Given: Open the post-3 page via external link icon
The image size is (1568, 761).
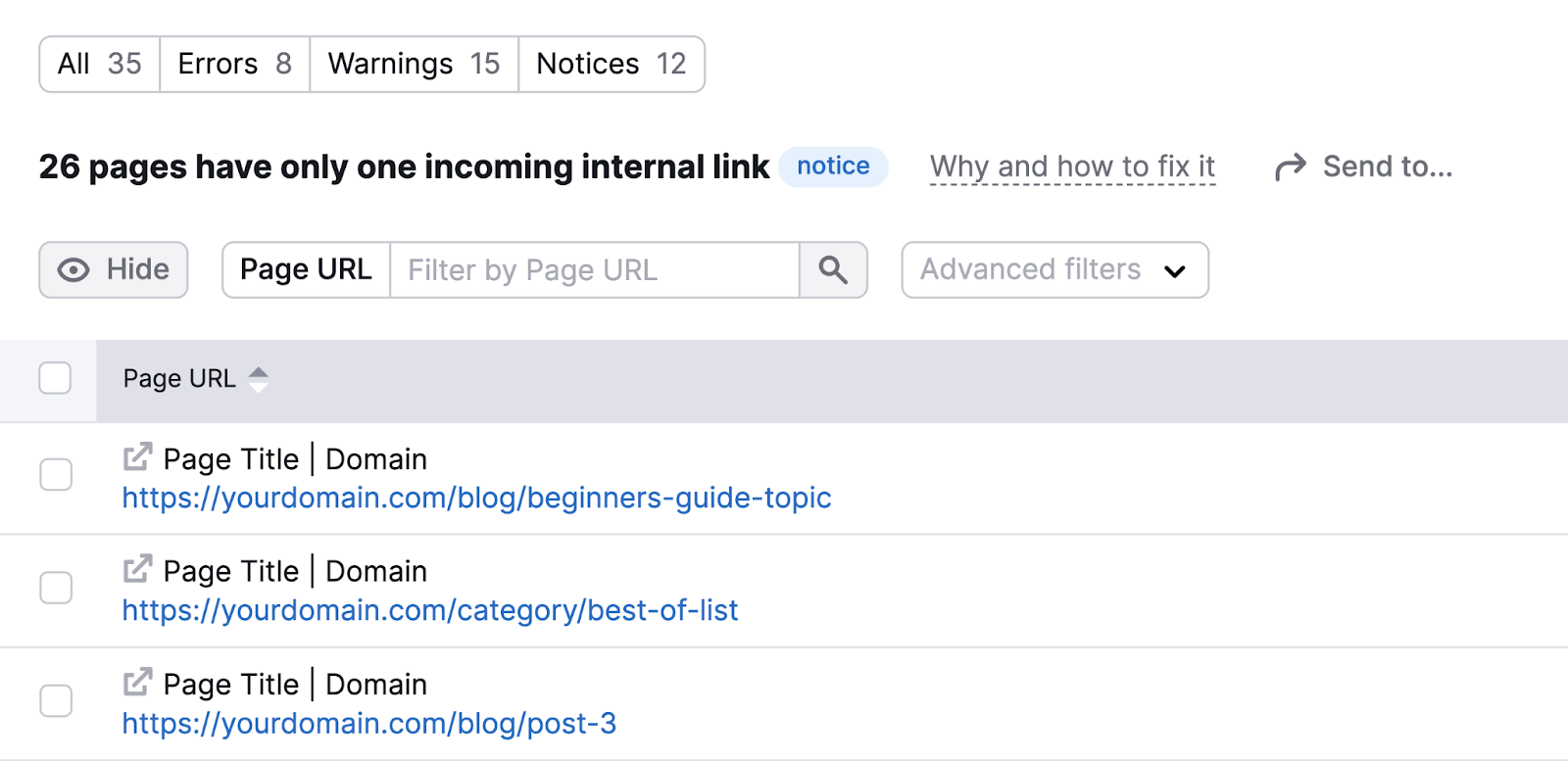Looking at the screenshot, I should (x=137, y=682).
